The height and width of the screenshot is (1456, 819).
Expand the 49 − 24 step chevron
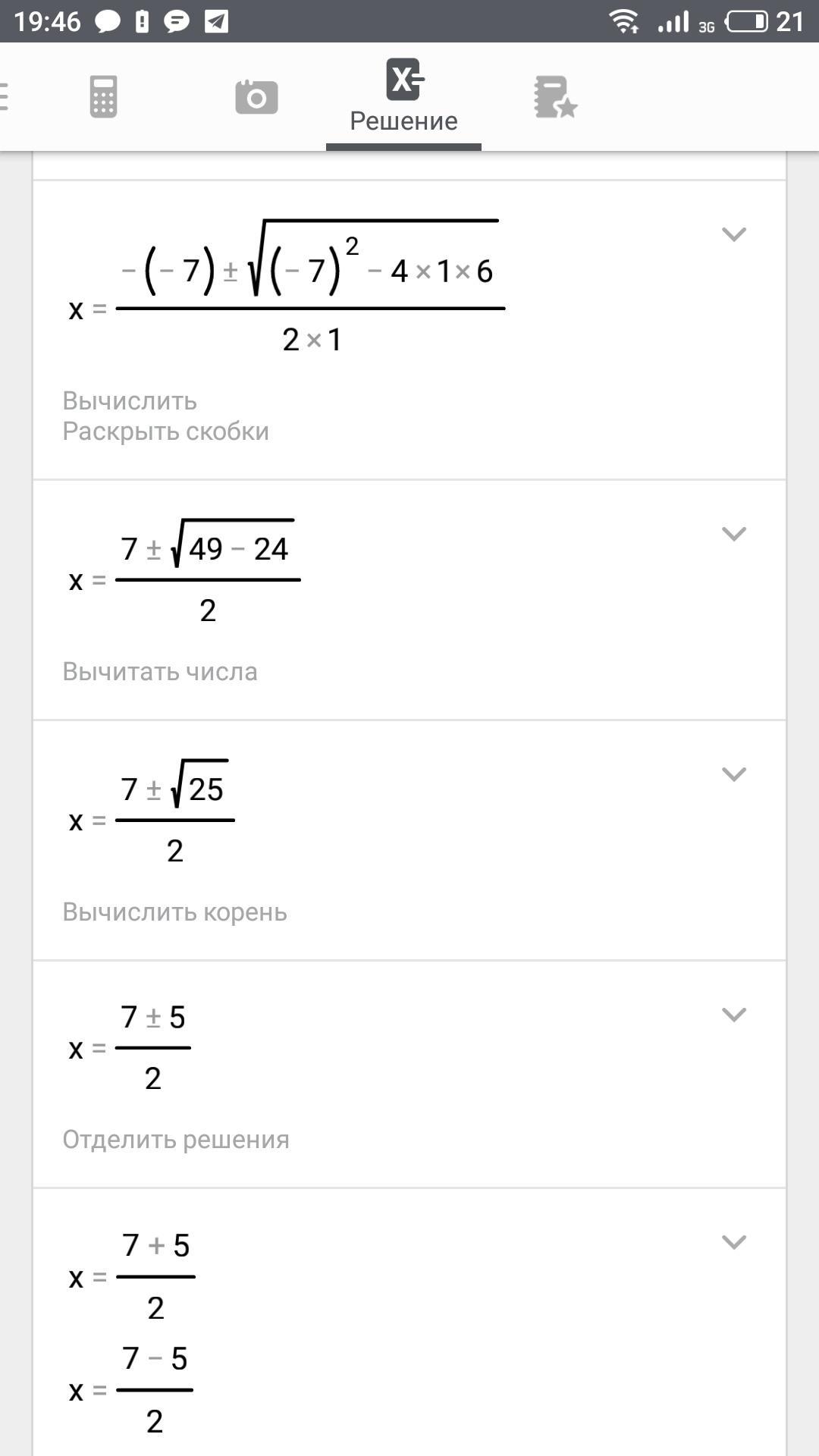click(x=733, y=534)
